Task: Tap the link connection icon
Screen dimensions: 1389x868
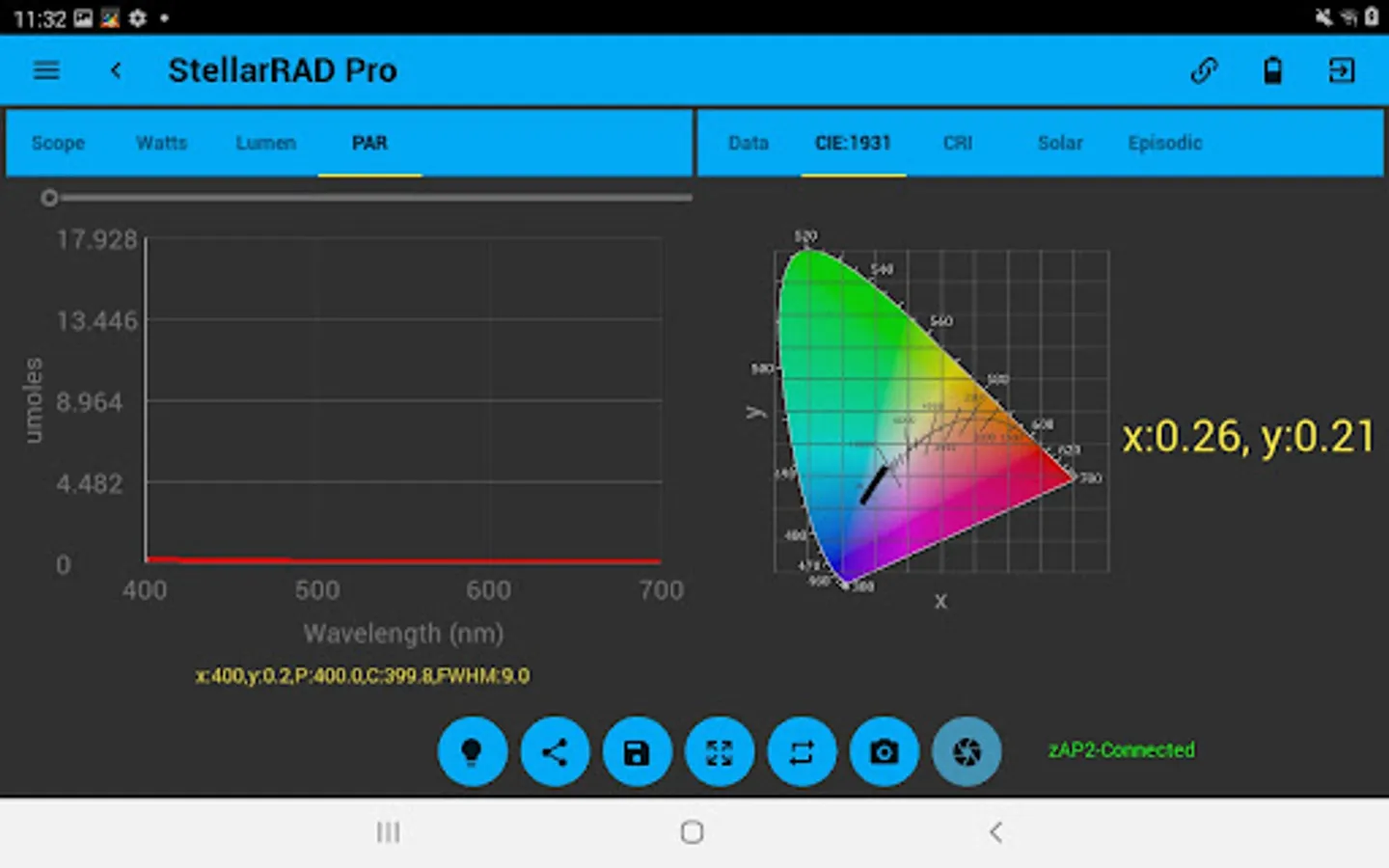Action: click(x=1204, y=70)
